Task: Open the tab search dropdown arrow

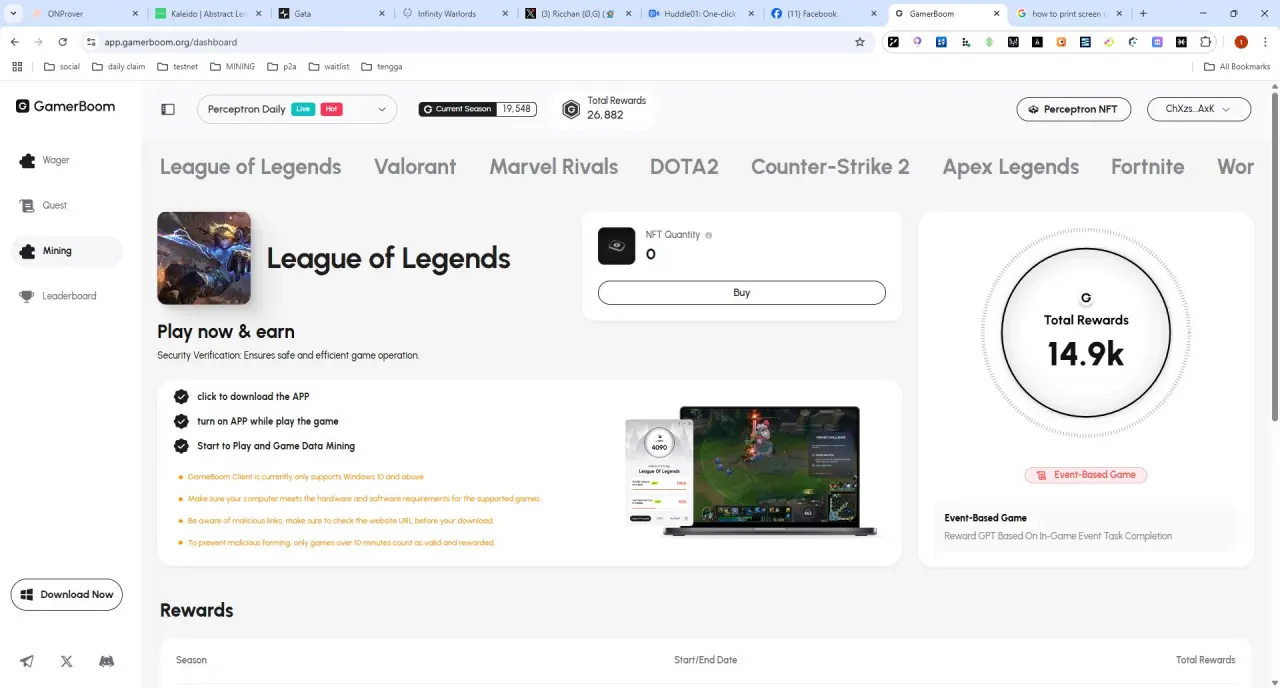Action: coord(13,14)
